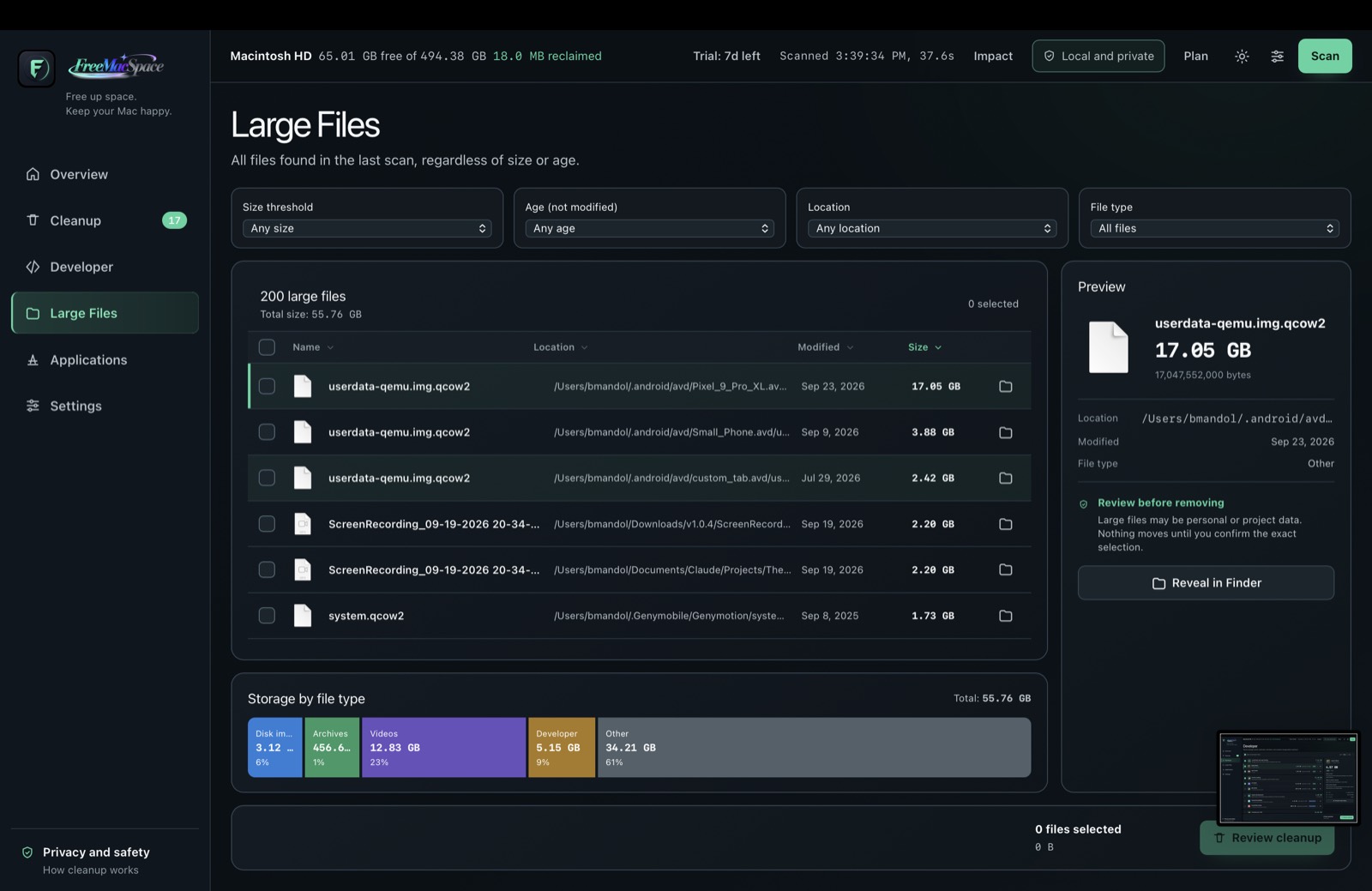The image size is (1372, 891).
Task: Reveal 17.05 GB userdata-qemu file folder icon
Action: 1006,387
